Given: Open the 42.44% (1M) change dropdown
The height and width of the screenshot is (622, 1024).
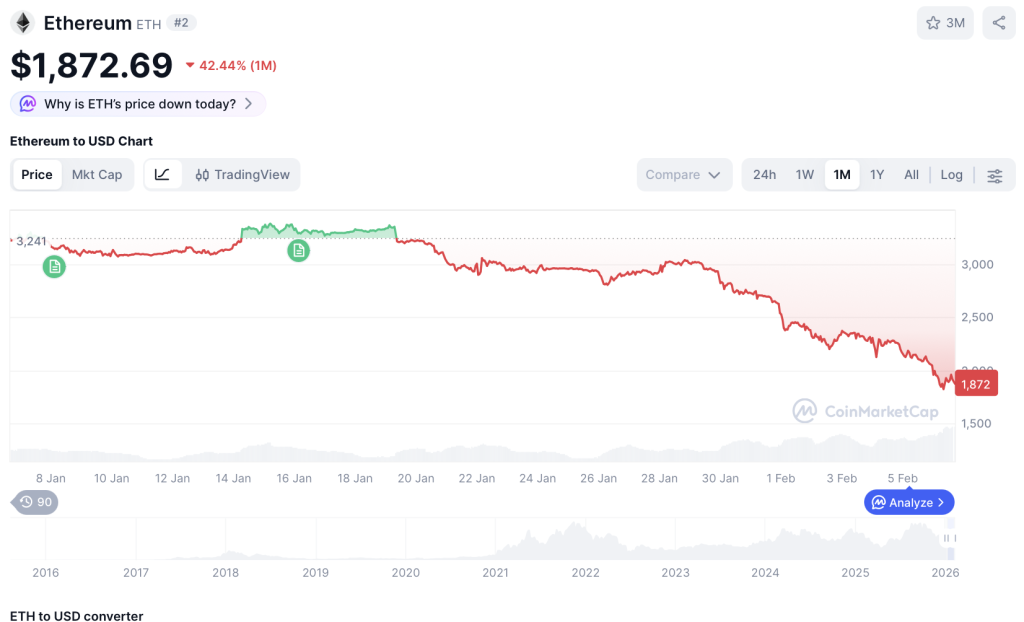Looking at the screenshot, I should [230, 66].
